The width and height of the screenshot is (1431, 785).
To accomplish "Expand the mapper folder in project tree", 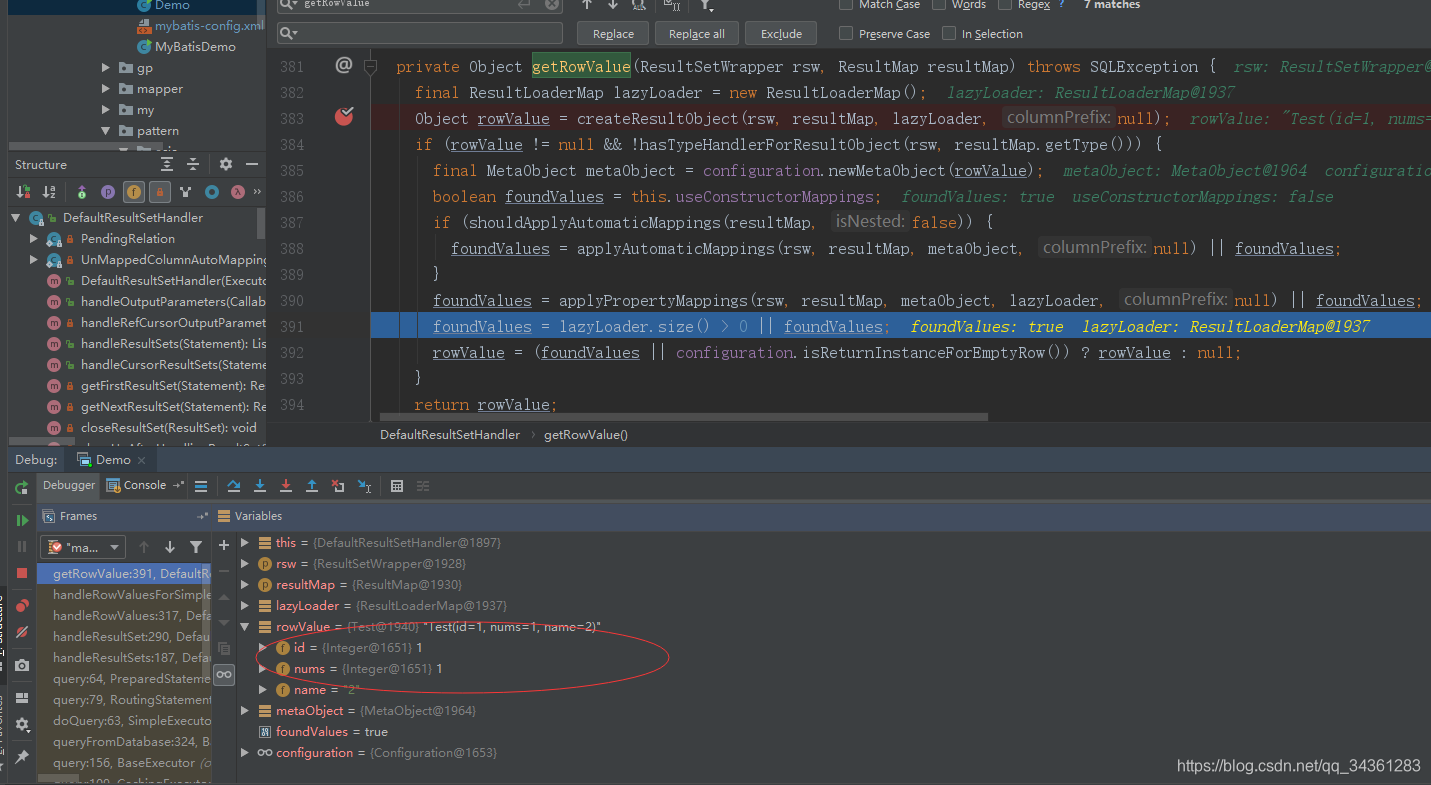I will coord(106,89).
